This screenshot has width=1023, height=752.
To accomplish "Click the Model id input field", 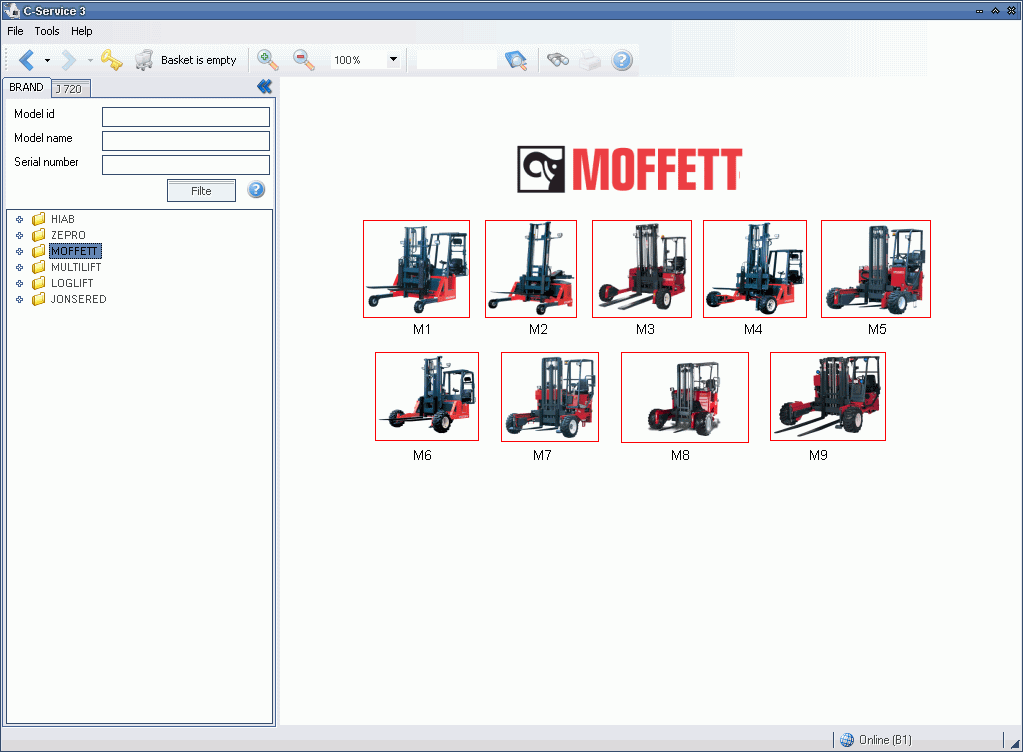I will [185, 116].
